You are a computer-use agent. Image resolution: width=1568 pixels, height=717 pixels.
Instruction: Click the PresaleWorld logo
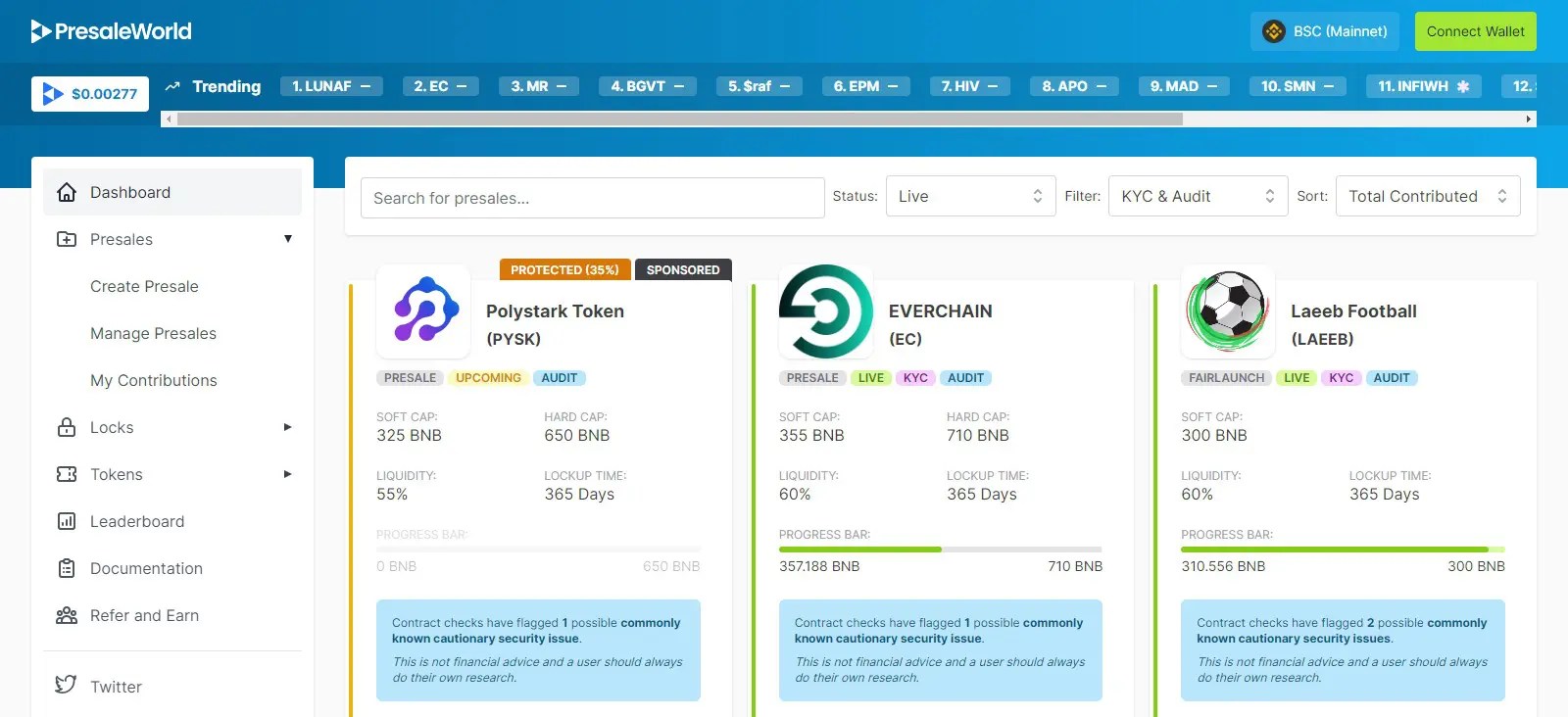tap(111, 31)
